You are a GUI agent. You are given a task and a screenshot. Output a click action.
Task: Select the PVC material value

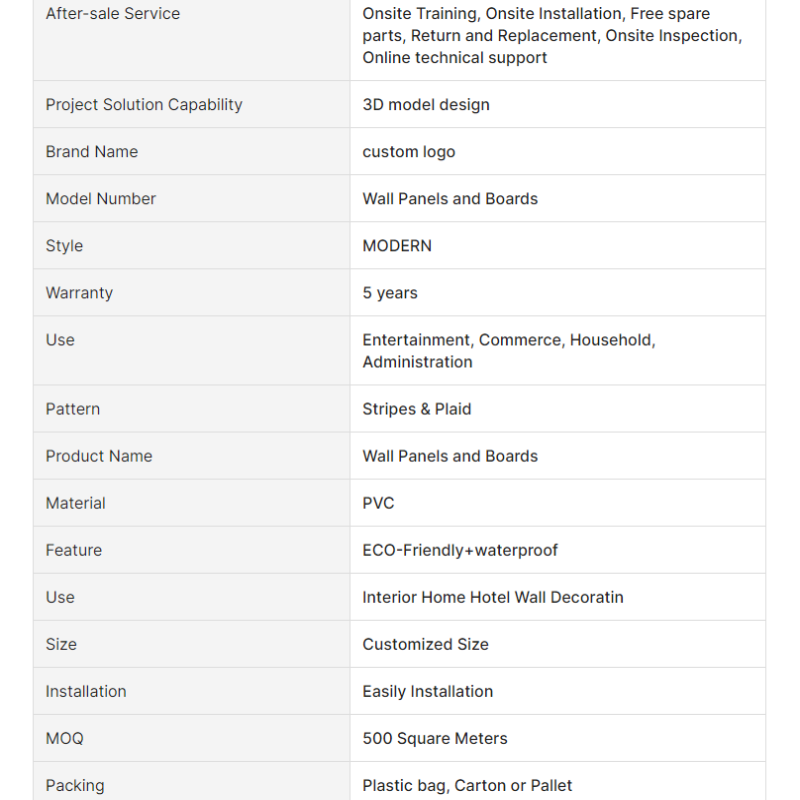click(379, 503)
